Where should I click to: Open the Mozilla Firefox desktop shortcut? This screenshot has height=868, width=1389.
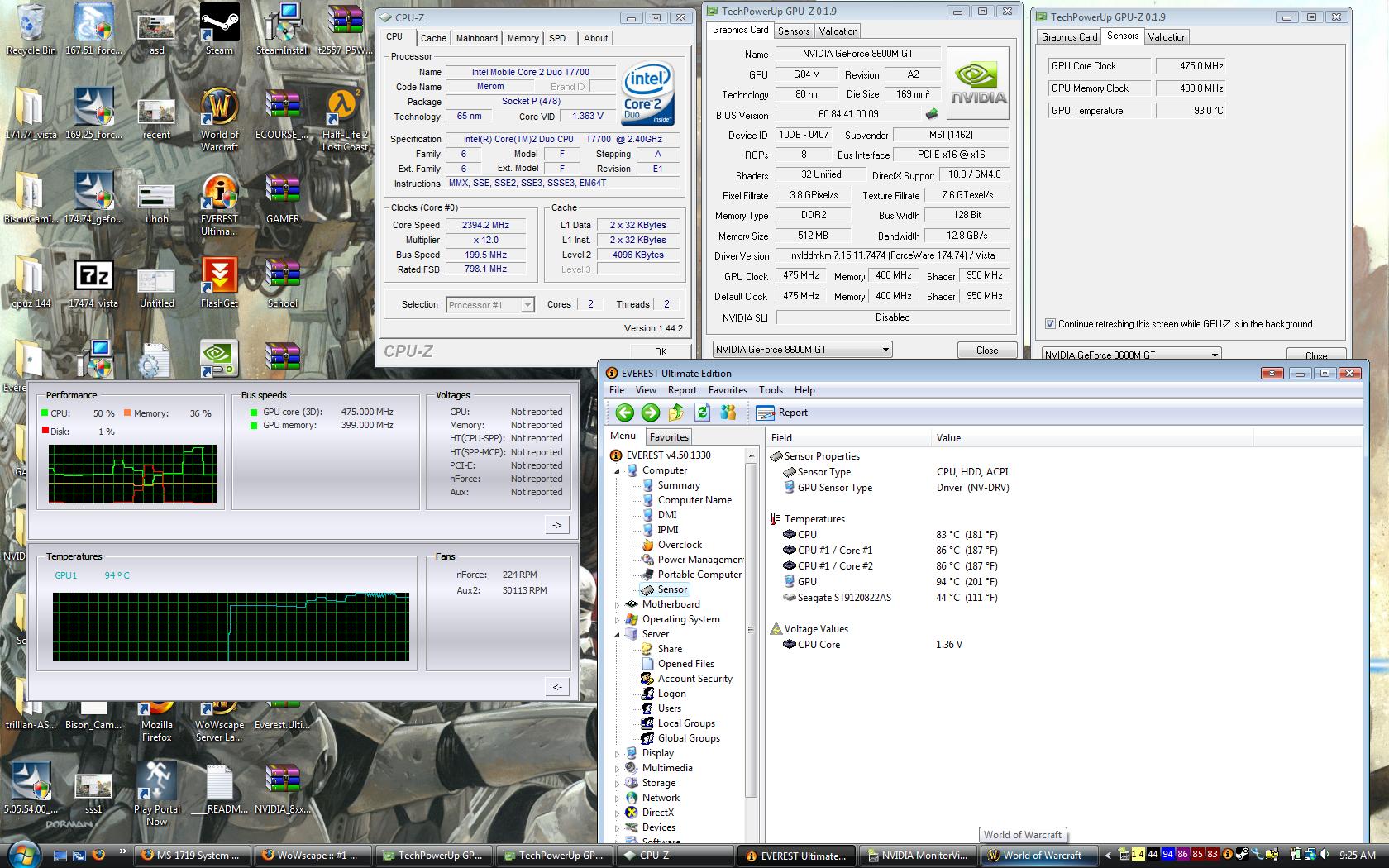pyautogui.click(x=156, y=721)
